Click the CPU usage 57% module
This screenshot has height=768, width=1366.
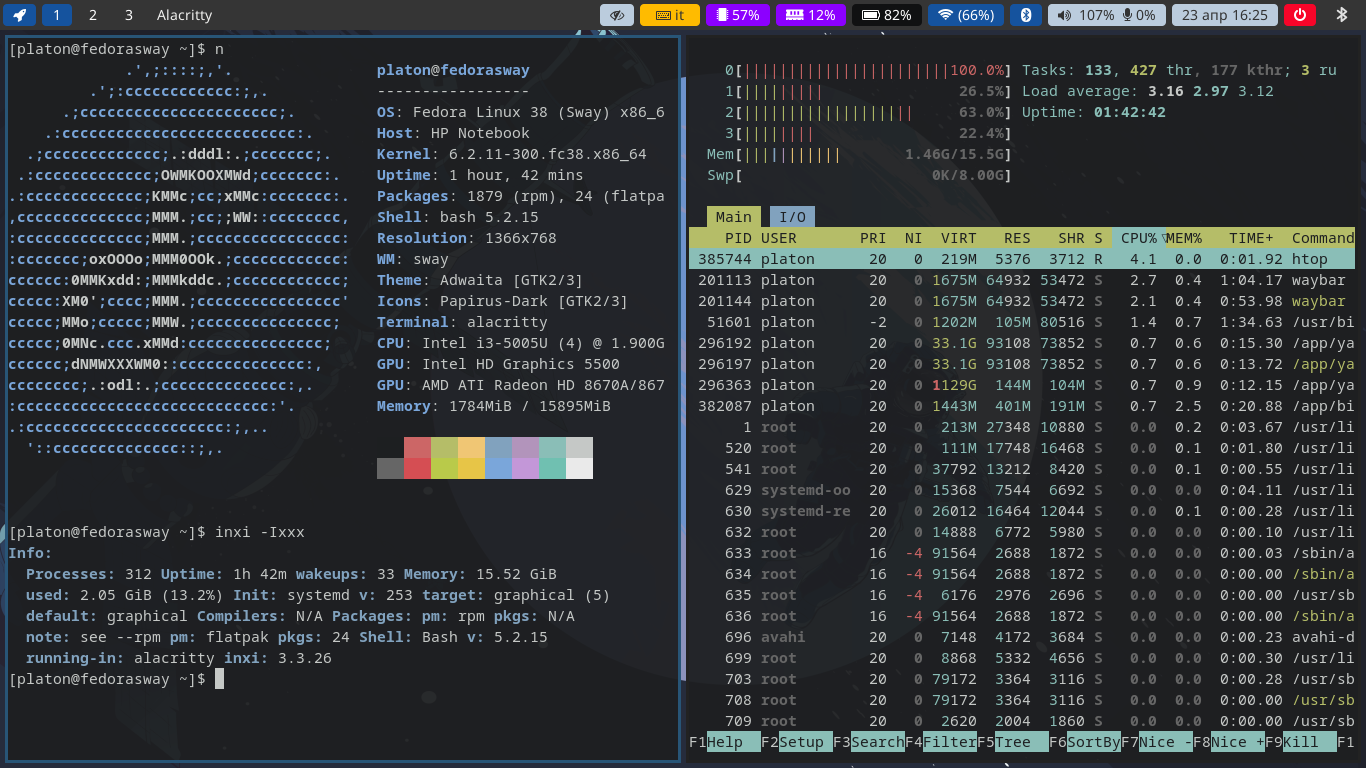(737, 15)
